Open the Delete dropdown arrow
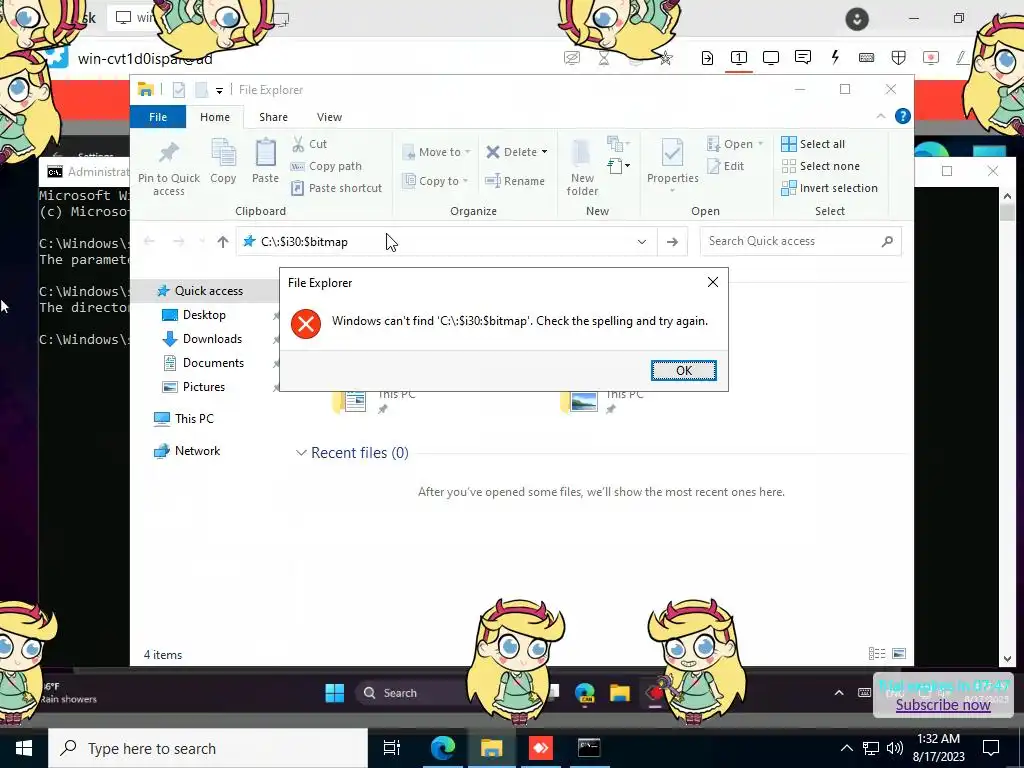1024x768 pixels. point(544,152)
